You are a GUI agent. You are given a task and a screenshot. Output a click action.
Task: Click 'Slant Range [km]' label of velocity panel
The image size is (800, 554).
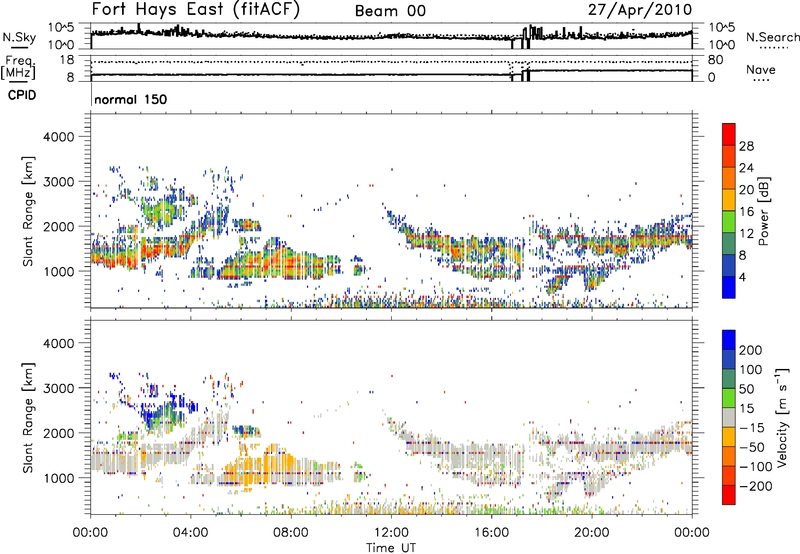pyautogui.click(x=28, y=417)
